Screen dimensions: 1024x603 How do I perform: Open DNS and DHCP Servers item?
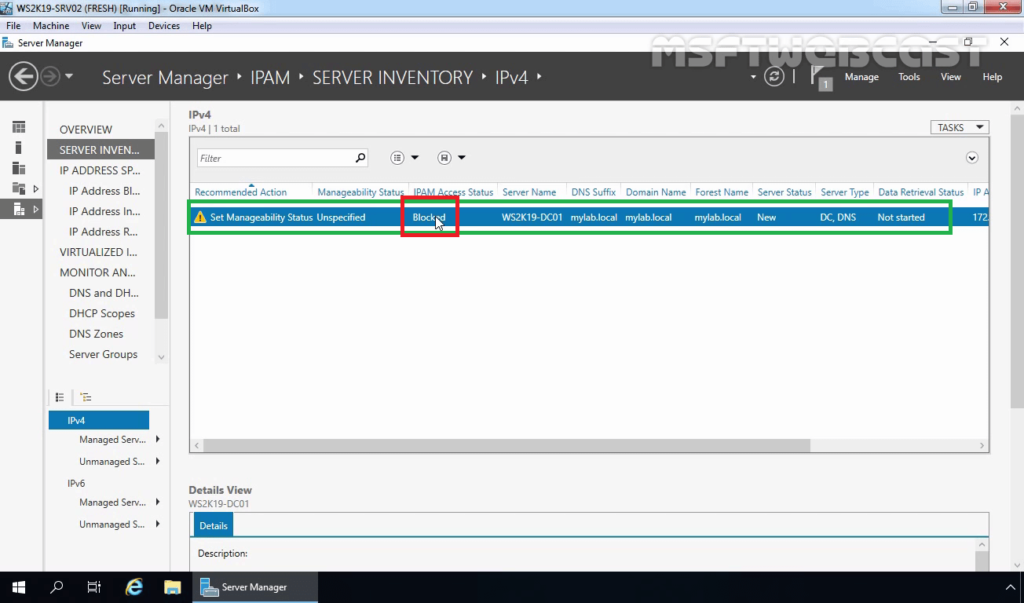103,293
